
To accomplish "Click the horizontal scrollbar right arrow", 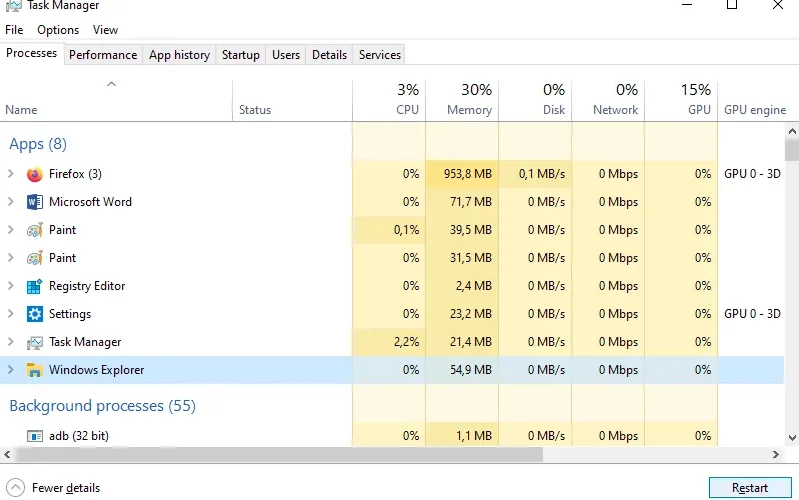I will click(x=776, y=454).
